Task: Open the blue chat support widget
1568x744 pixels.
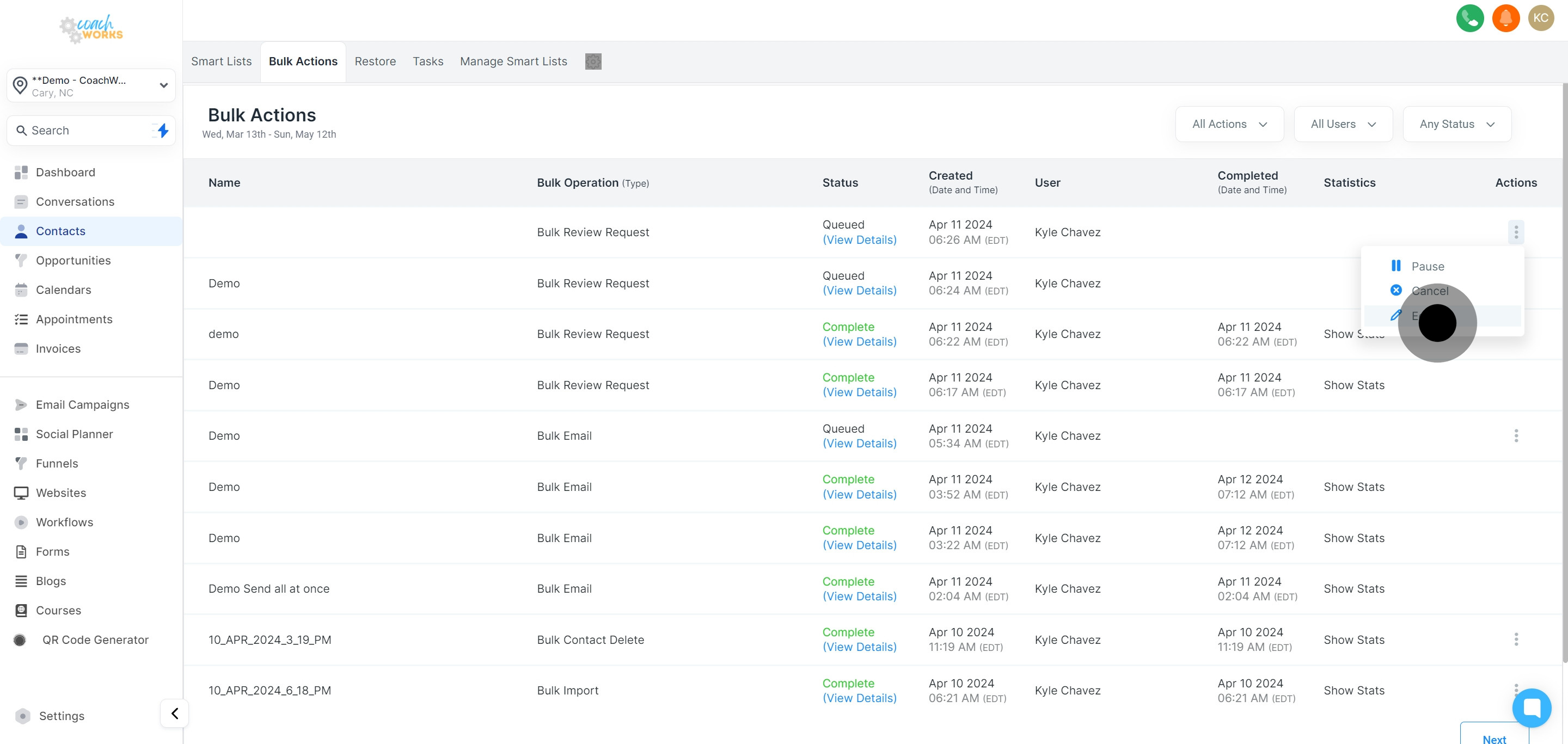Action: [x=1532, y=708]
